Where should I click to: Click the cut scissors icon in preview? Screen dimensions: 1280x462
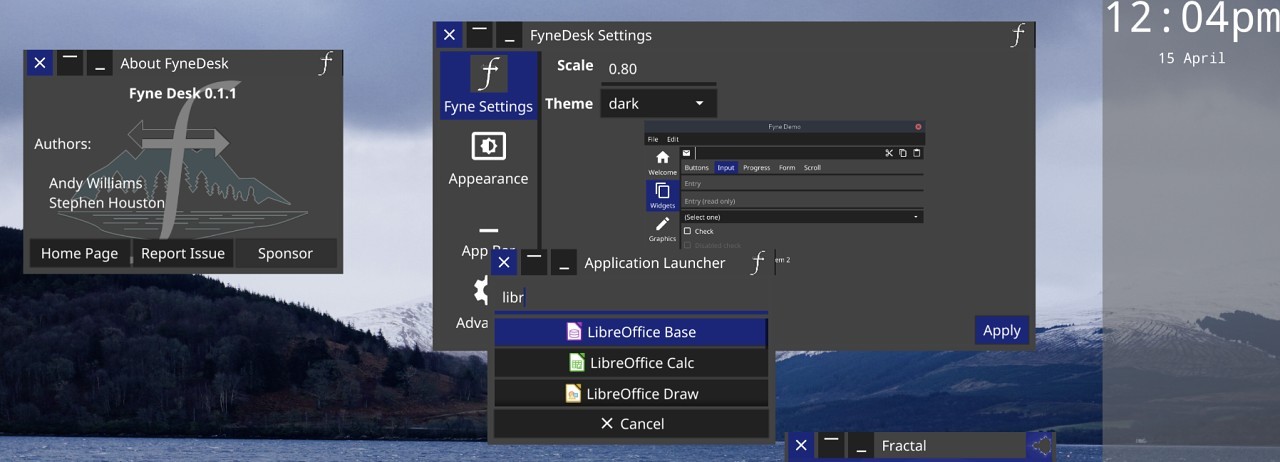coord(888,153)
